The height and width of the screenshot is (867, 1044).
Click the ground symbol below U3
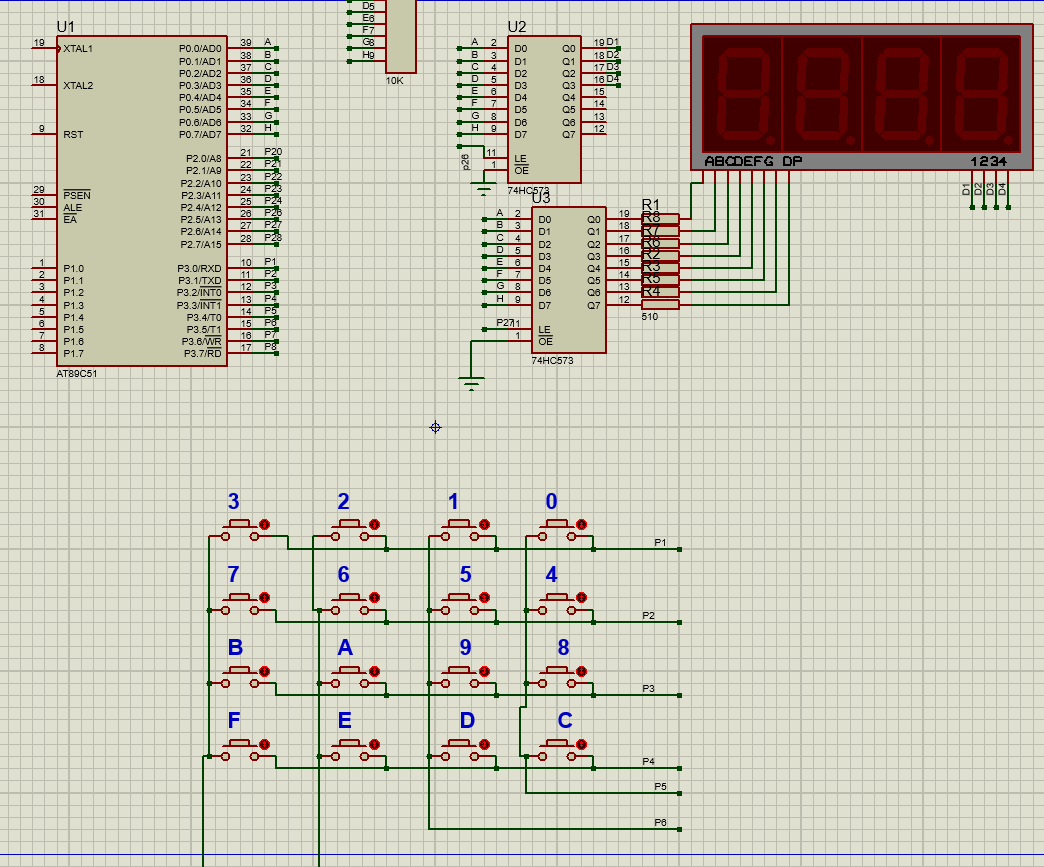[471, 384]
